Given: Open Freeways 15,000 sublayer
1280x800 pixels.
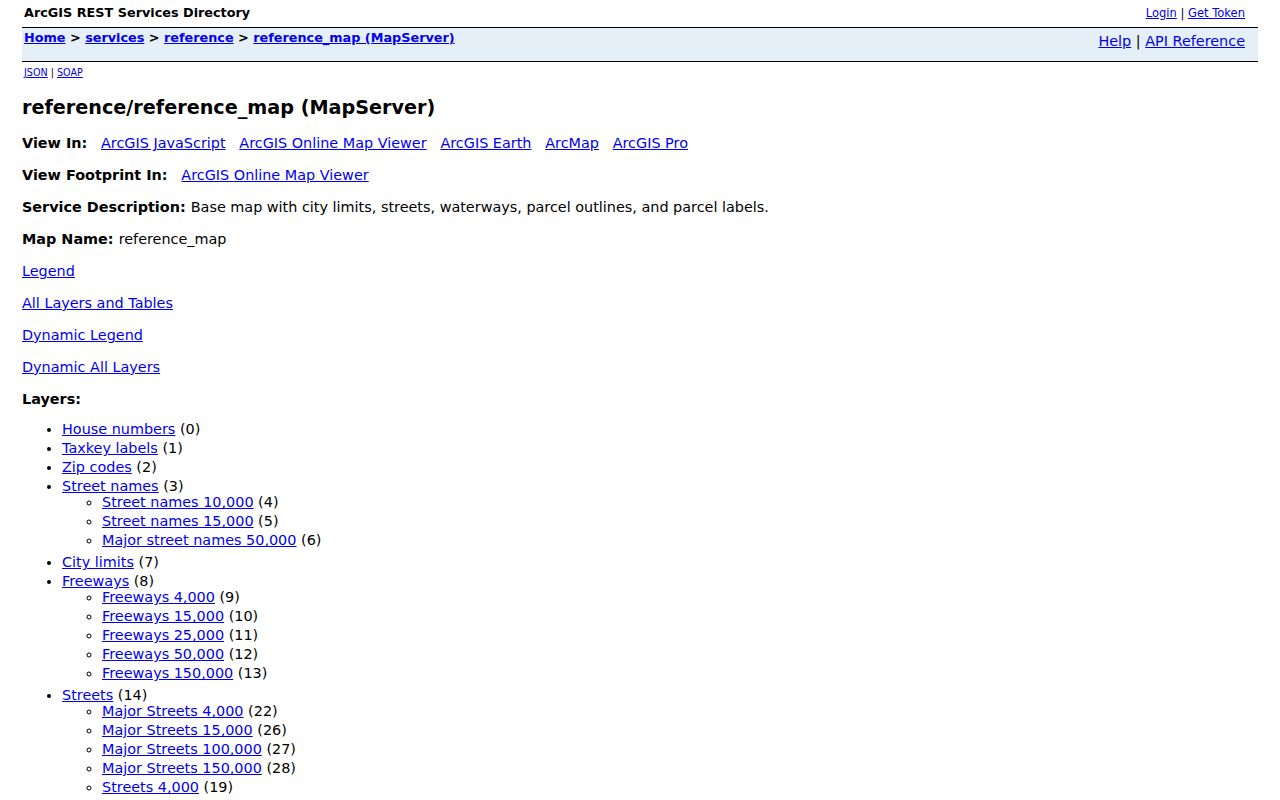Looking at the screenshot, I should [163, 616].
